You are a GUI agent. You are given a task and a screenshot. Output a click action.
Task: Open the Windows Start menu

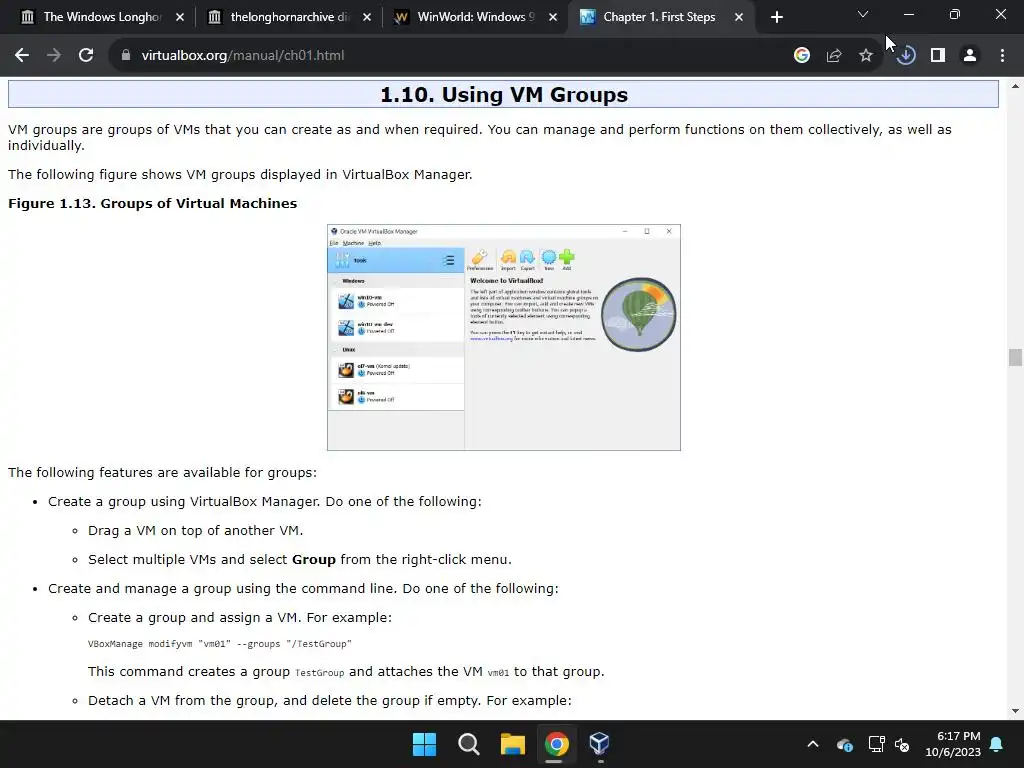[x=424, y=744]
